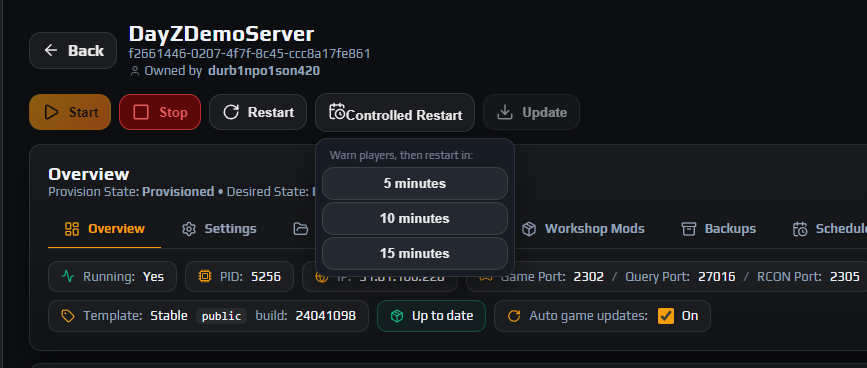Click the folder icon tab next to Settings
This screenshot has height=368, width=867.
pyautogui.click(x=301, y=229)
